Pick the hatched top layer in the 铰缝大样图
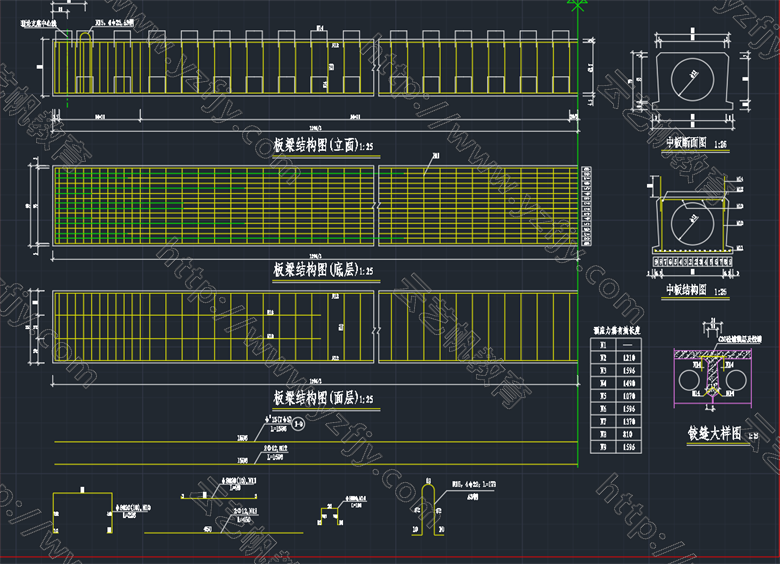 pyautogui.click(x=712, y=354)
